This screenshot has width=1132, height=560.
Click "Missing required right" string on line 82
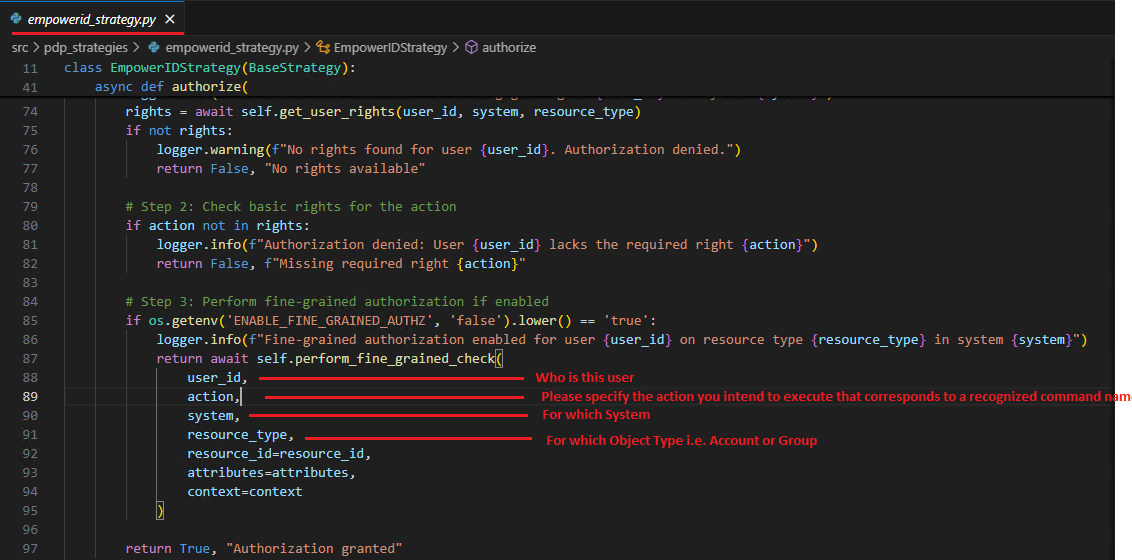(x=395, y=263)
